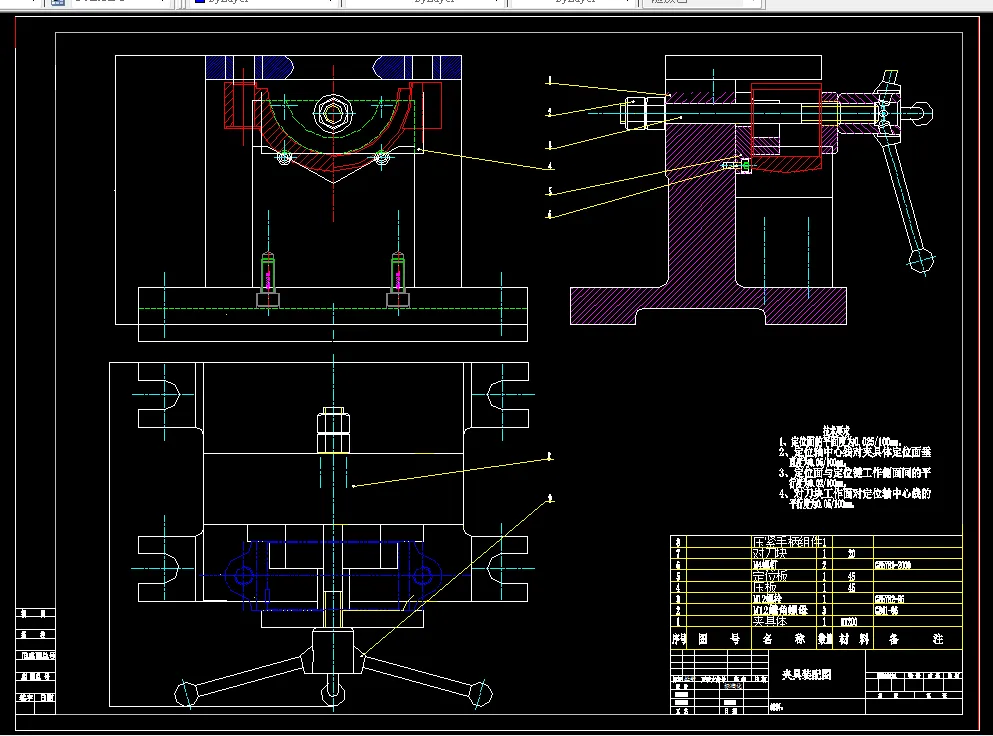This screenshot has width=993, height=736.
Task: Select the left handle ball end in the top view
Action: pyautogui.click(x=186, y=692)
